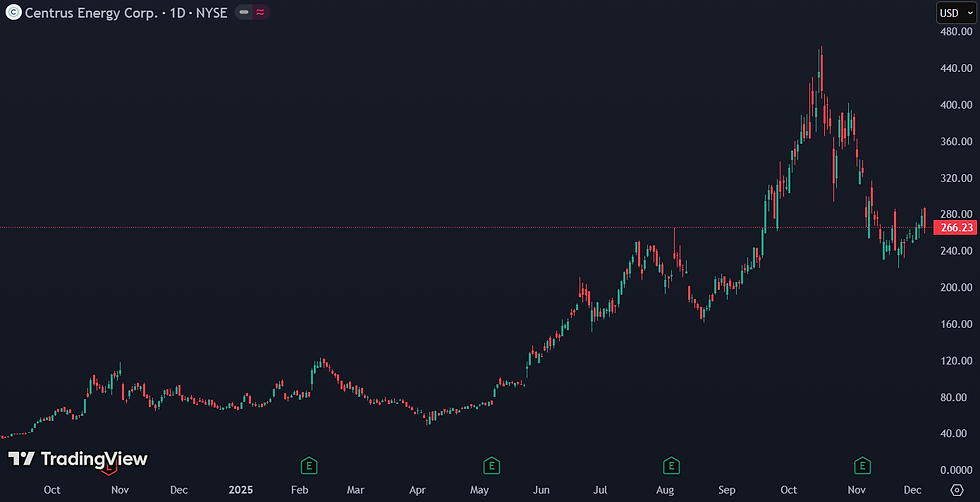The width and height of the screenshot is (980, 502).
Task: Click the earnings E marker near Feb
Action: [309, 465]
